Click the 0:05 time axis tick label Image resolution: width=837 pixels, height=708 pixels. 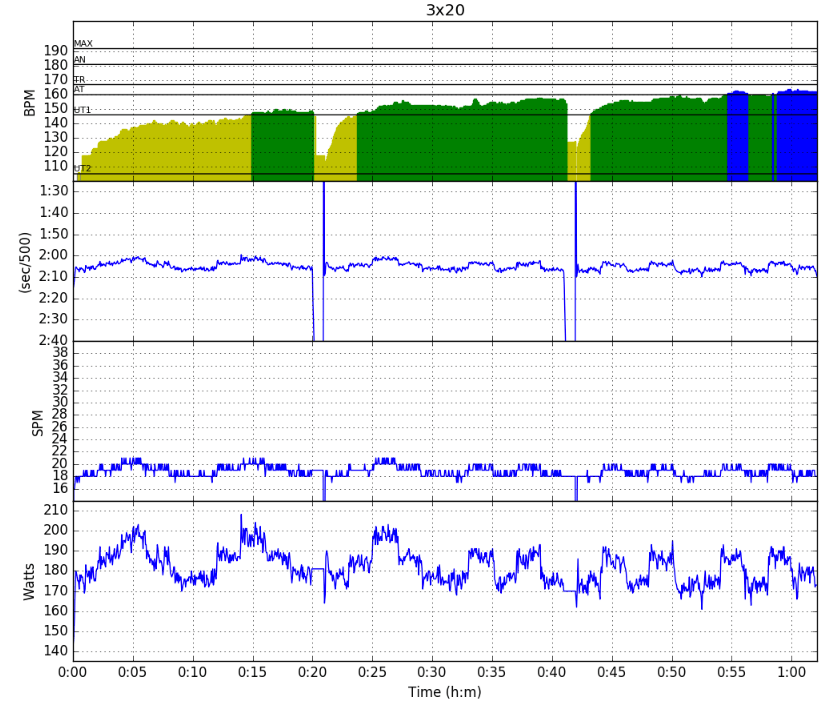point(133,672)
